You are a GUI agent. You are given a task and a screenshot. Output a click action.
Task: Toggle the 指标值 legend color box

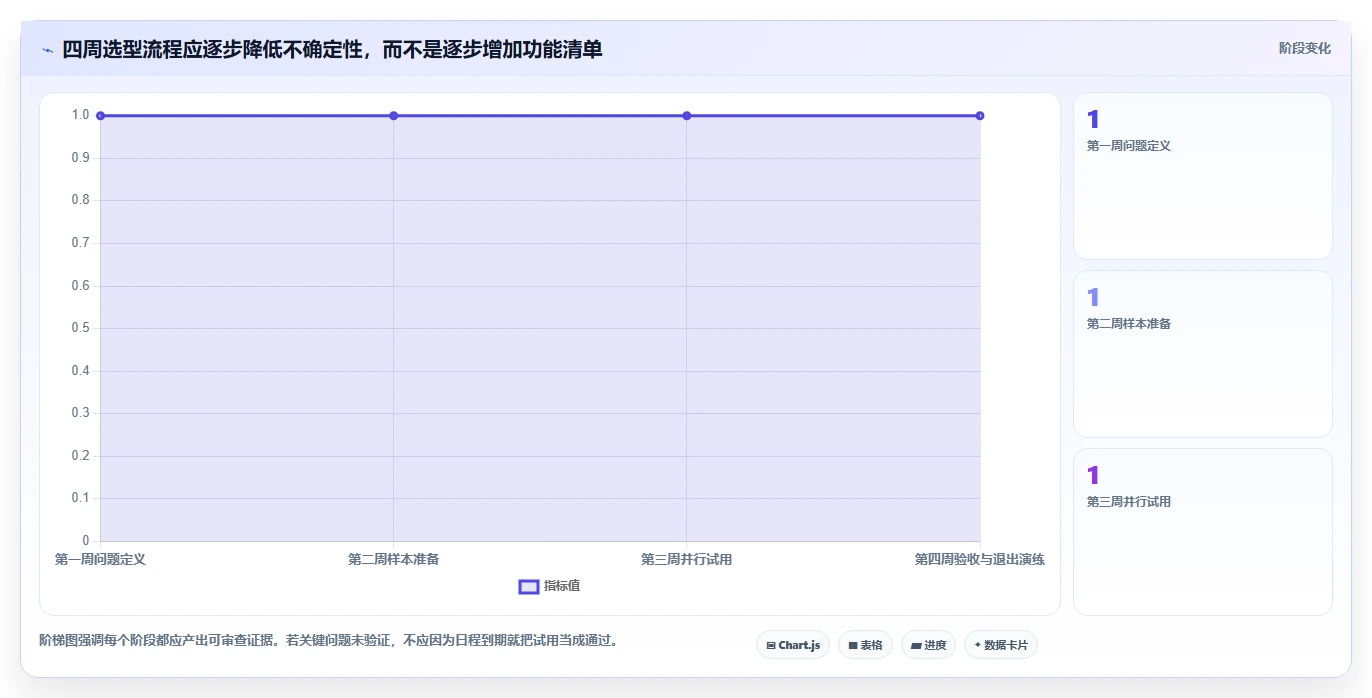(529, 586)
